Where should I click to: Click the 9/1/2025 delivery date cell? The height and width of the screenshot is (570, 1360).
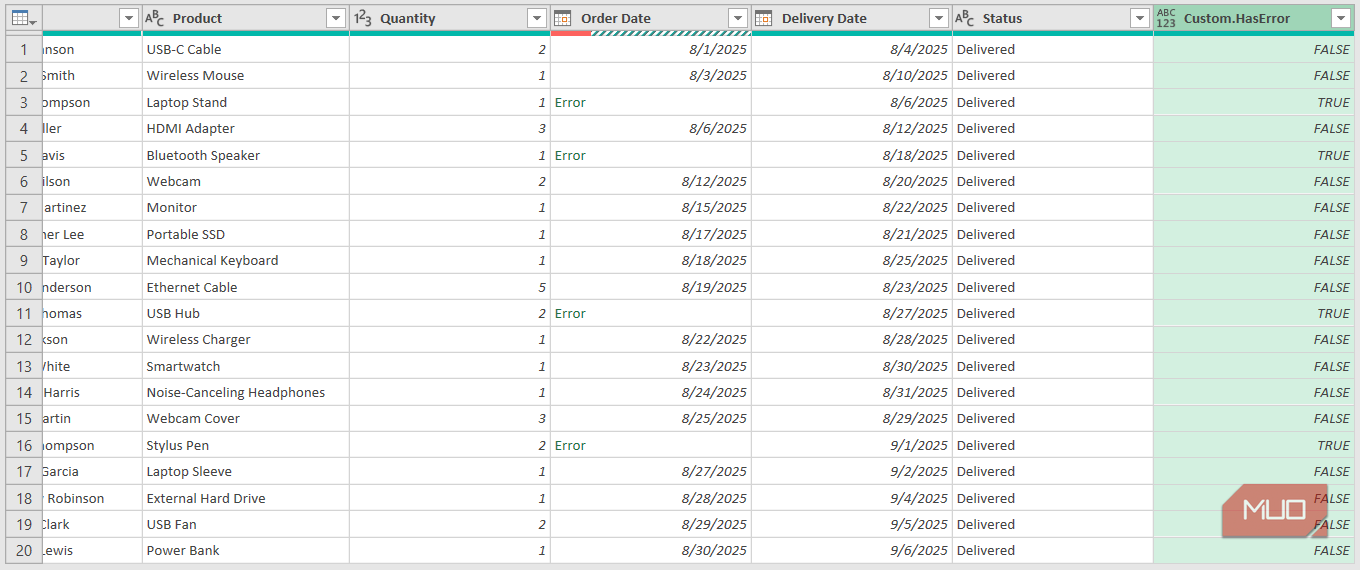(x=852, y=445)
